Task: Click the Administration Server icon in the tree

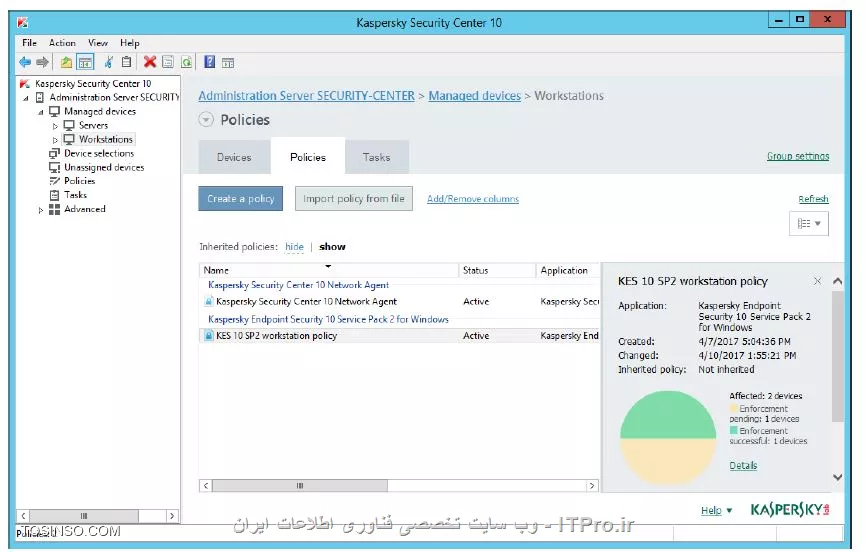Action: pos(40,97)
